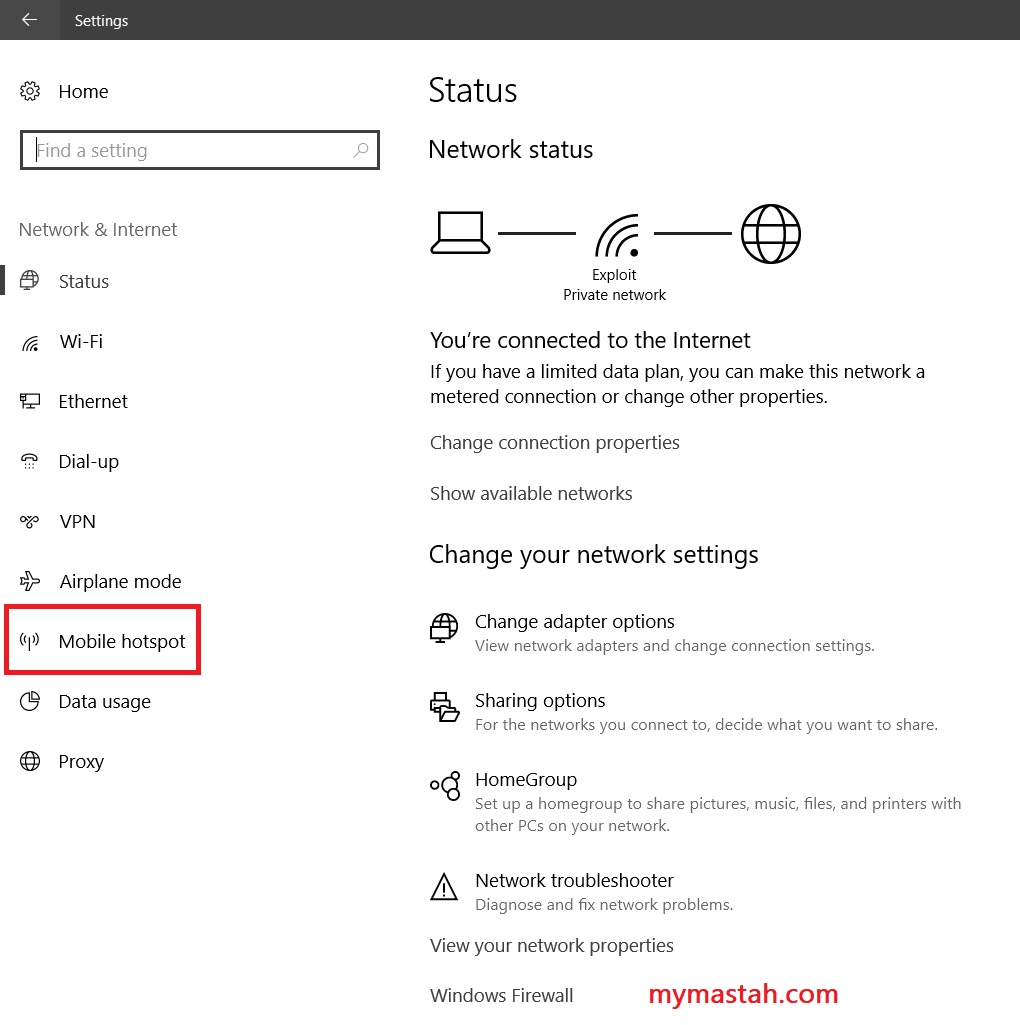1020x1025 pixels.
Task: Click the VPN icon in sidebar
Action: pyautogui.click(x=29, y=521)
